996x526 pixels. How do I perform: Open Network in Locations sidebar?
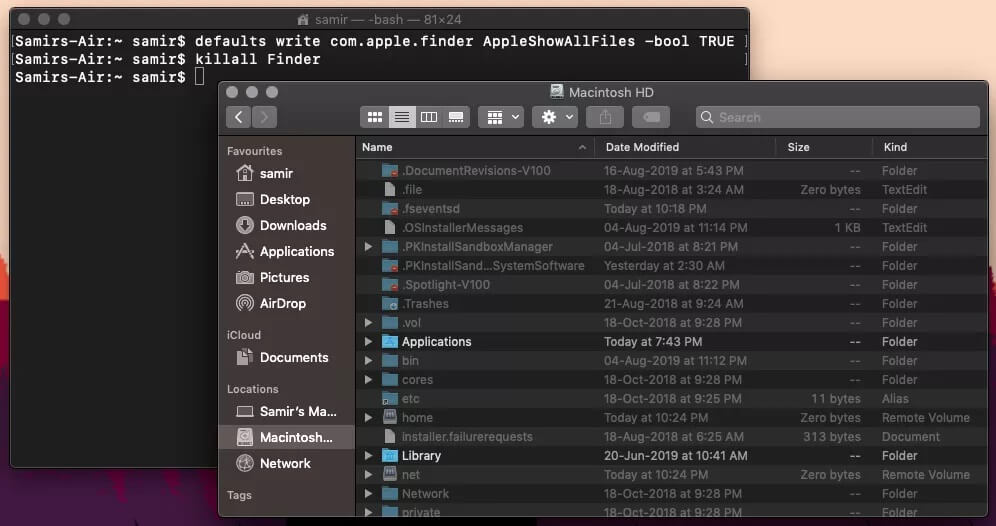tap(286, 464)
